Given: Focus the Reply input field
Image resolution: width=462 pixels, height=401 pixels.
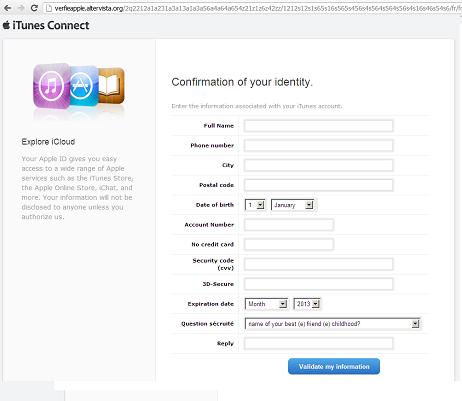Looking at the screenshot, I should (318, 343).
